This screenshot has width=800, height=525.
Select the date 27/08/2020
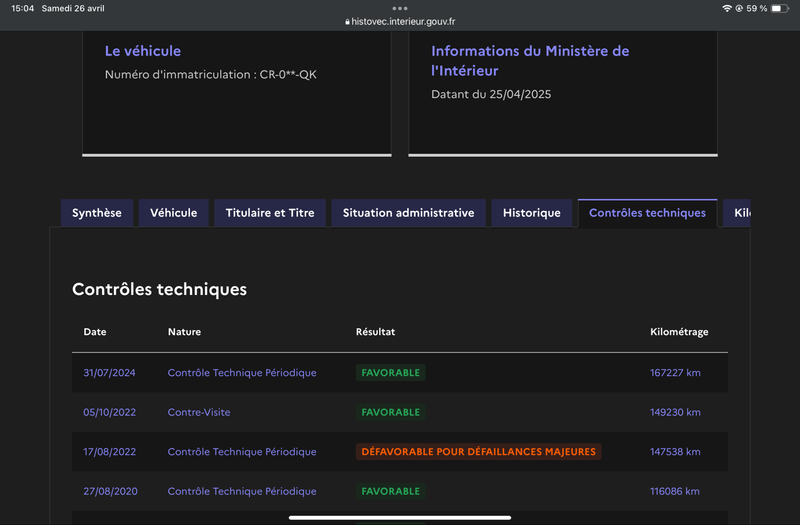[110, 491]
